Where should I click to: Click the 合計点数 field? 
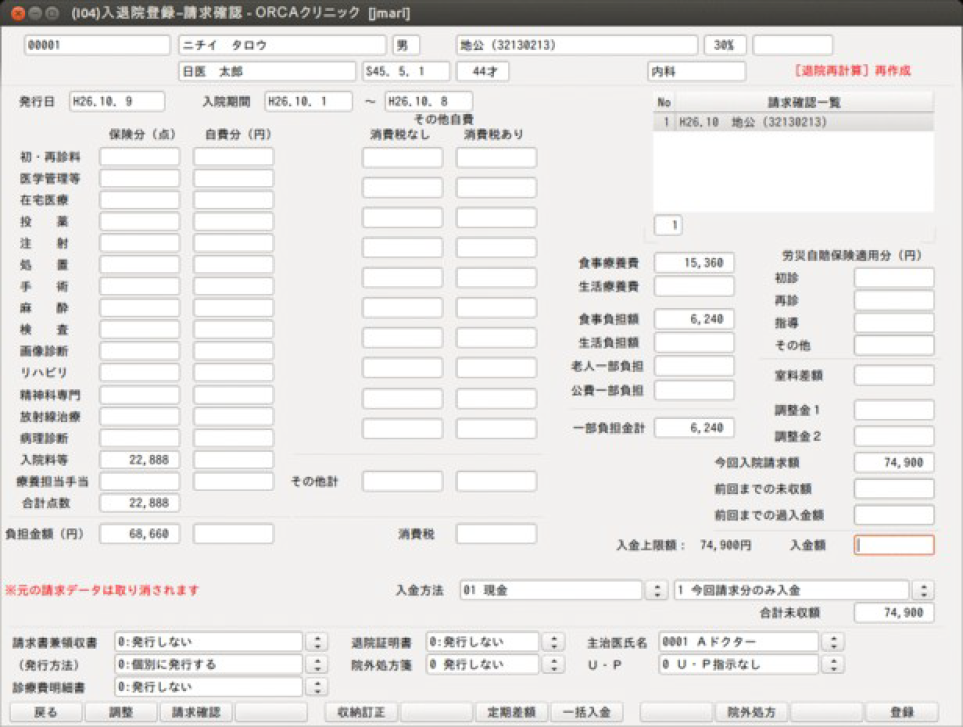coord(139,503)
